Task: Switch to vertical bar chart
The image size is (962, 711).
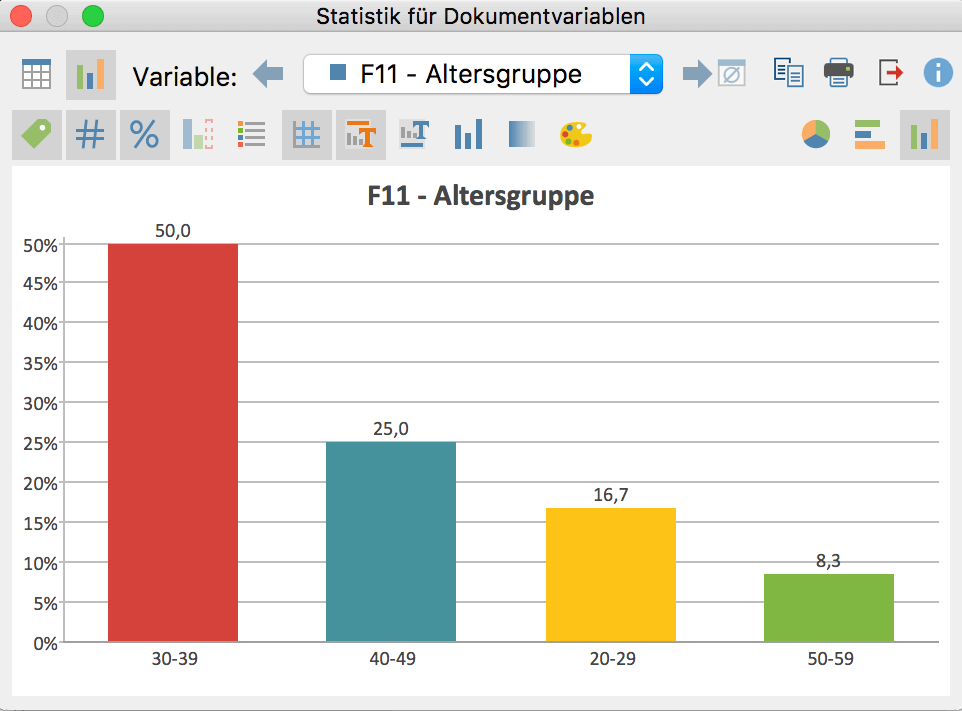Action: (x=925, y=135)
